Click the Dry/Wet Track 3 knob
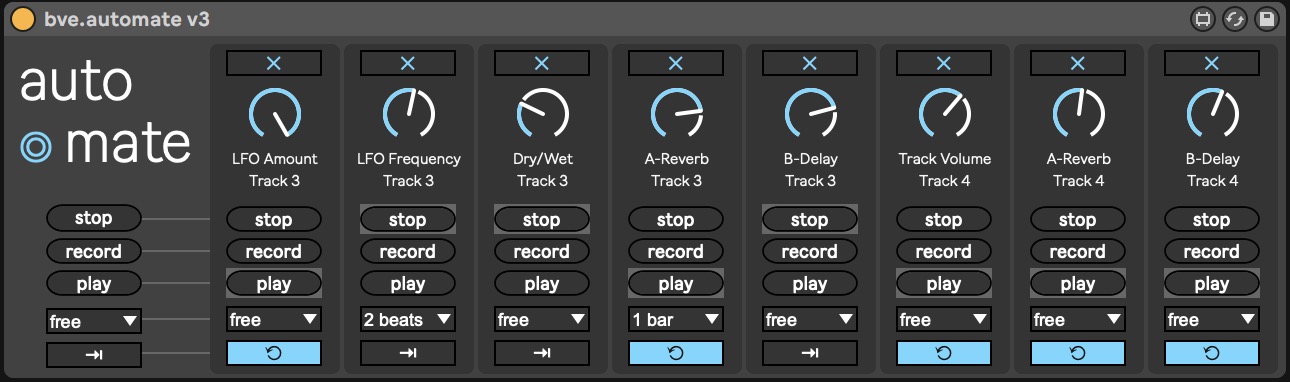1290x382 pixels. point(542,112)
